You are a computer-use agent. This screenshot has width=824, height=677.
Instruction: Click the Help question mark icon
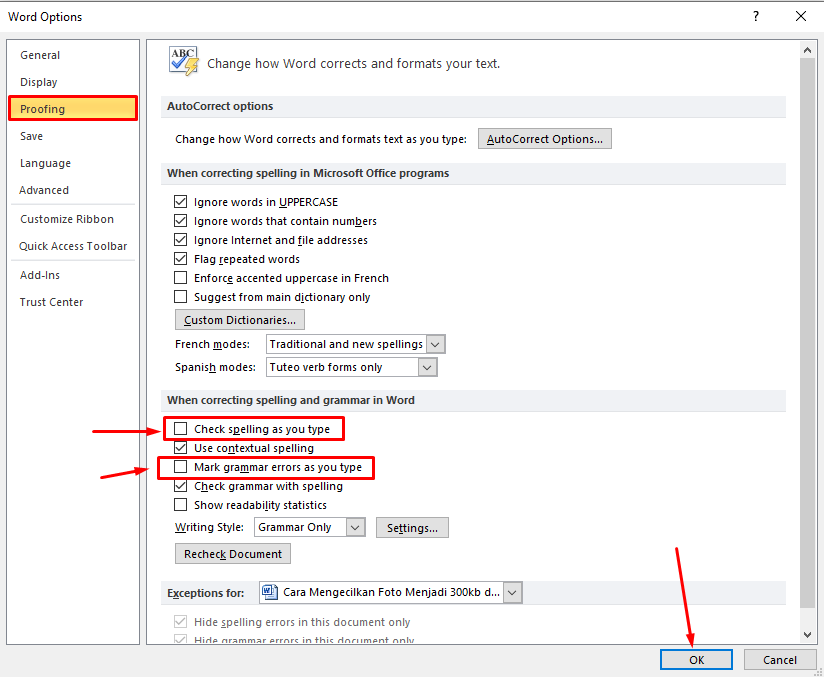[x=756, y=16]
